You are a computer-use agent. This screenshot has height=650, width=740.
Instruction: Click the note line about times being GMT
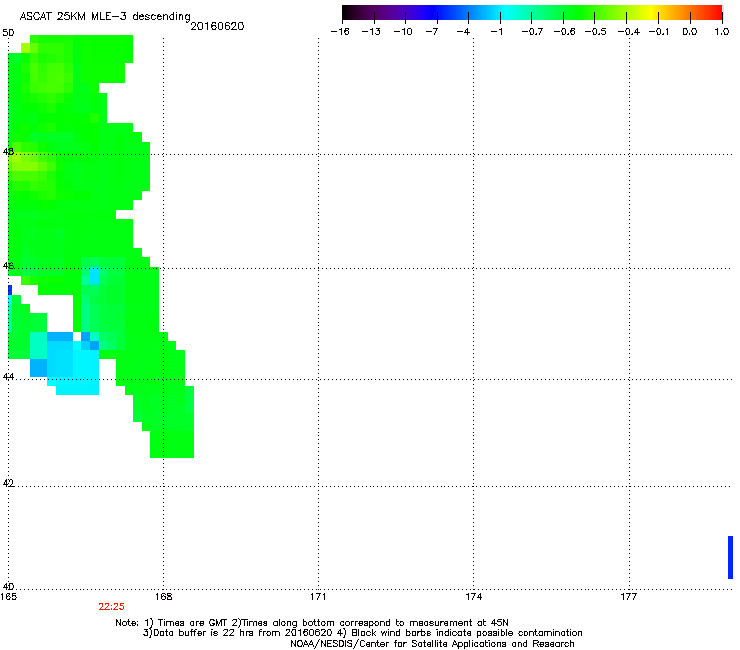312,623
